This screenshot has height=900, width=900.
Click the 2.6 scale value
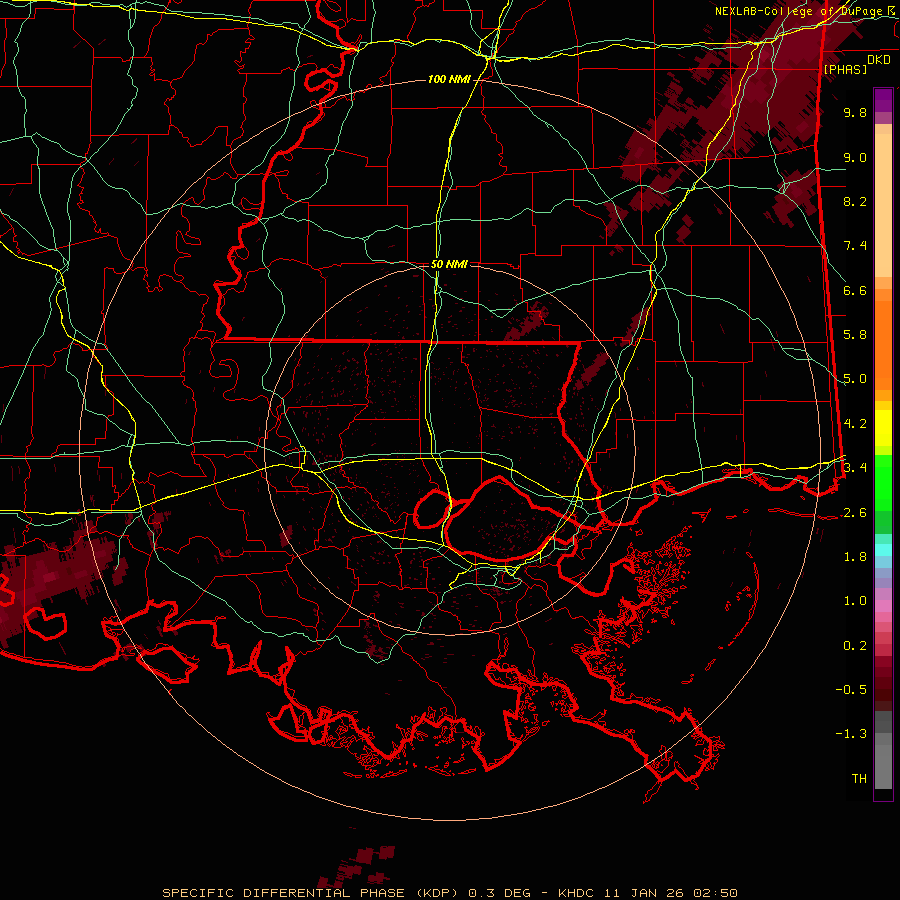[855, 513]
